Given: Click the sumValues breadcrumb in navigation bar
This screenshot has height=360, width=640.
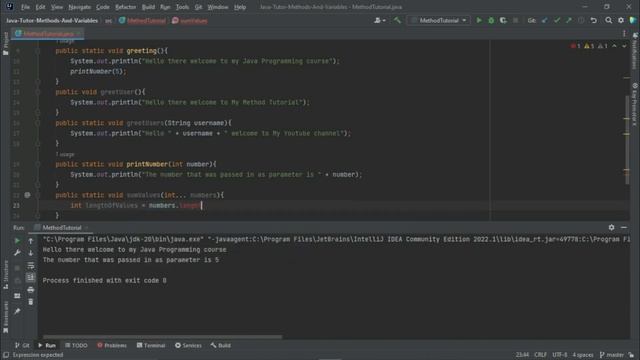Looking at the screenshot, I should pyautogui.click(x=190, y=20).
